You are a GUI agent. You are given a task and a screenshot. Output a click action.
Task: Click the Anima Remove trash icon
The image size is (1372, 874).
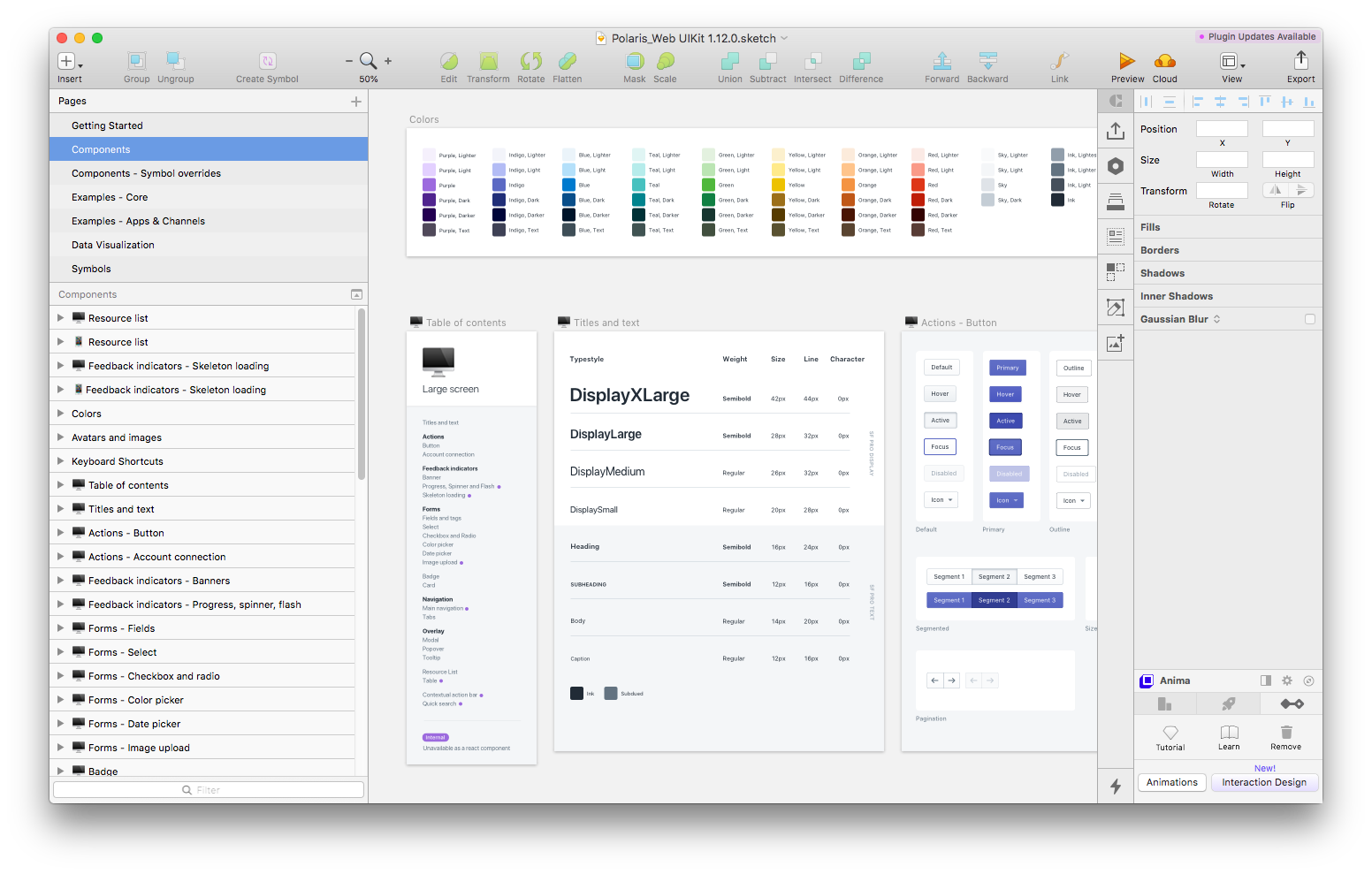[1285, 733]
